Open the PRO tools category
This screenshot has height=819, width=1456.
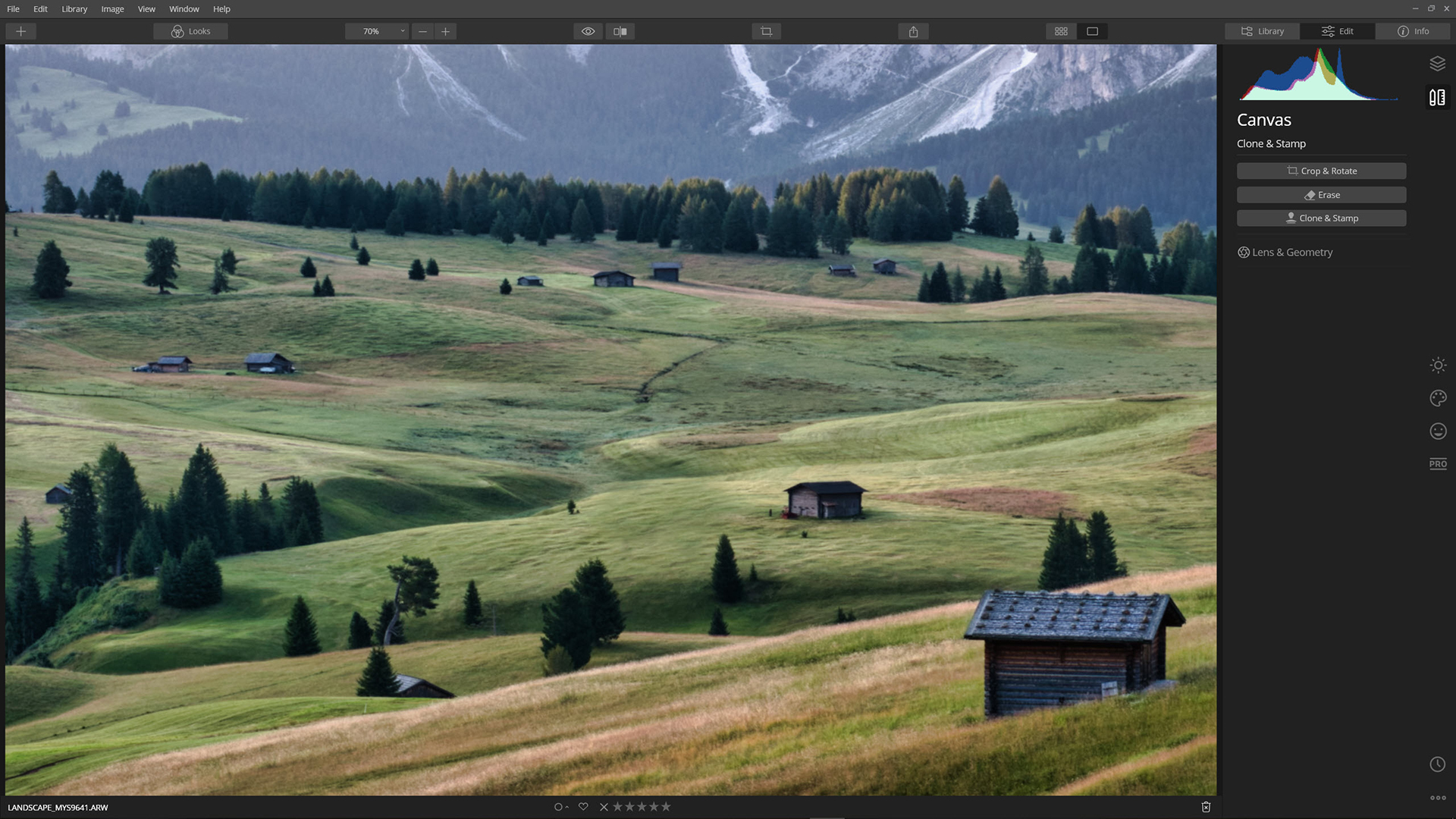[1438, 464]
